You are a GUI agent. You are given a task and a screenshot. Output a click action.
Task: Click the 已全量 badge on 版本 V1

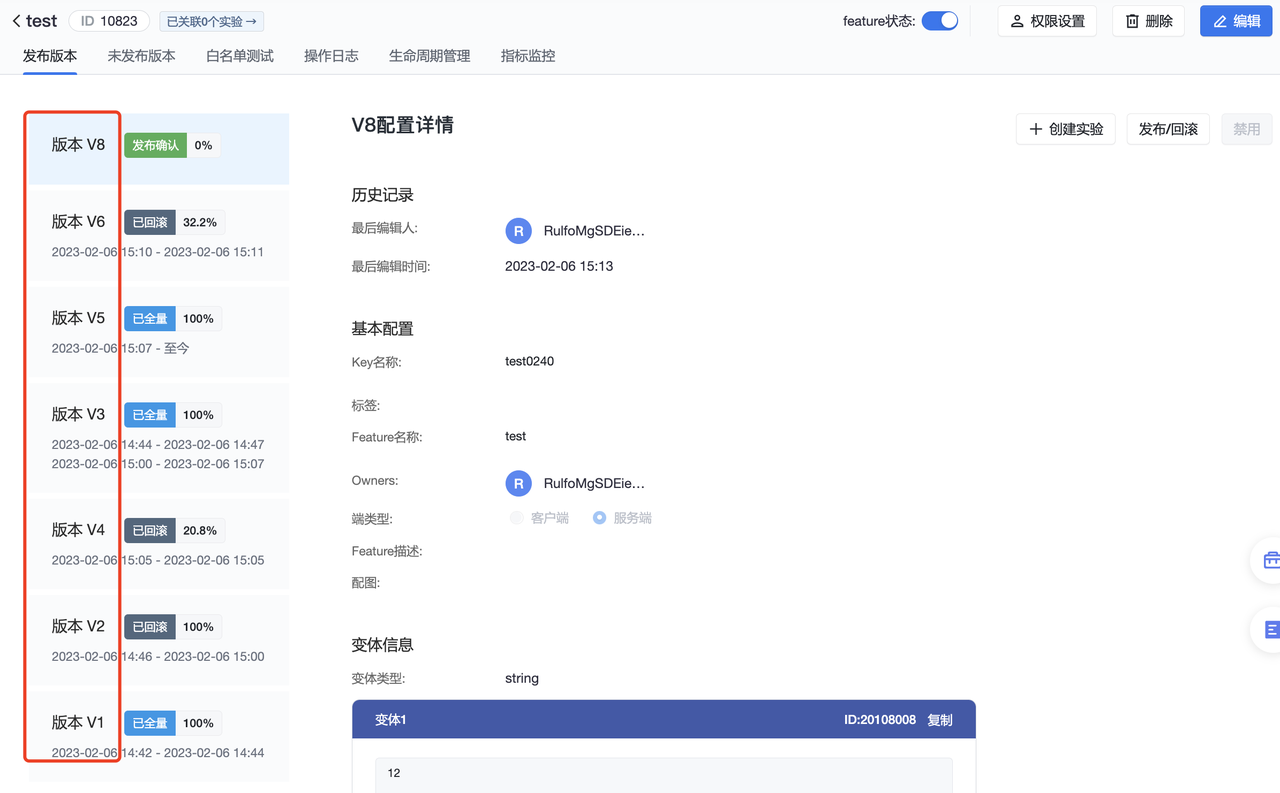pyautogui.click(x=150, y=723)
